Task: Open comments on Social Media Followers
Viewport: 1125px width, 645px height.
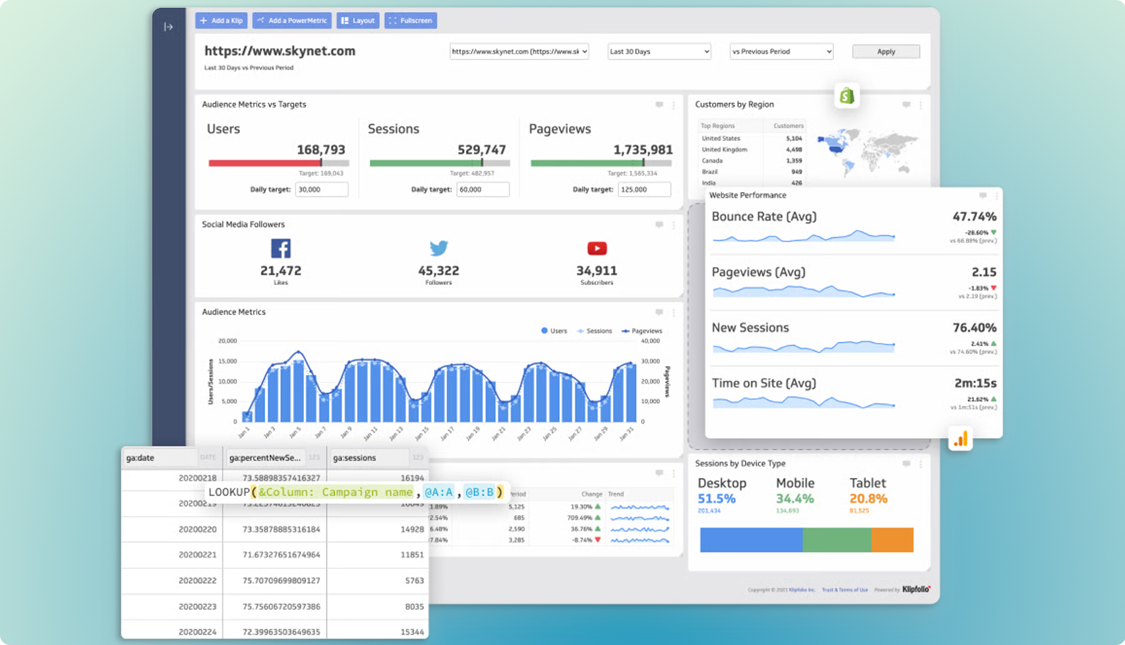Action: pyautogui.click(x=659, y=225)
